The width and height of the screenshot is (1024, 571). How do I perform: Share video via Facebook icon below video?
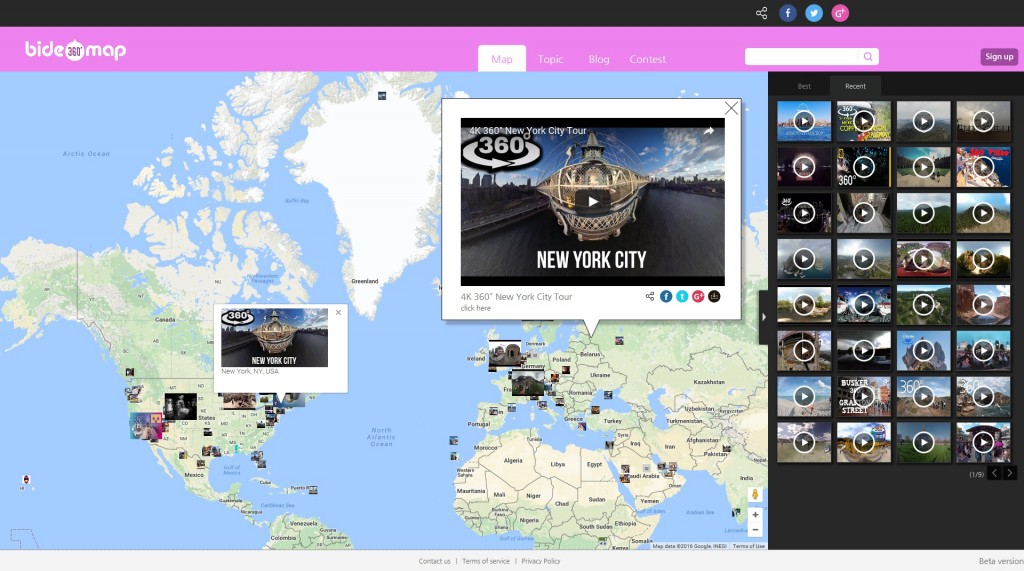coord(666,297)
